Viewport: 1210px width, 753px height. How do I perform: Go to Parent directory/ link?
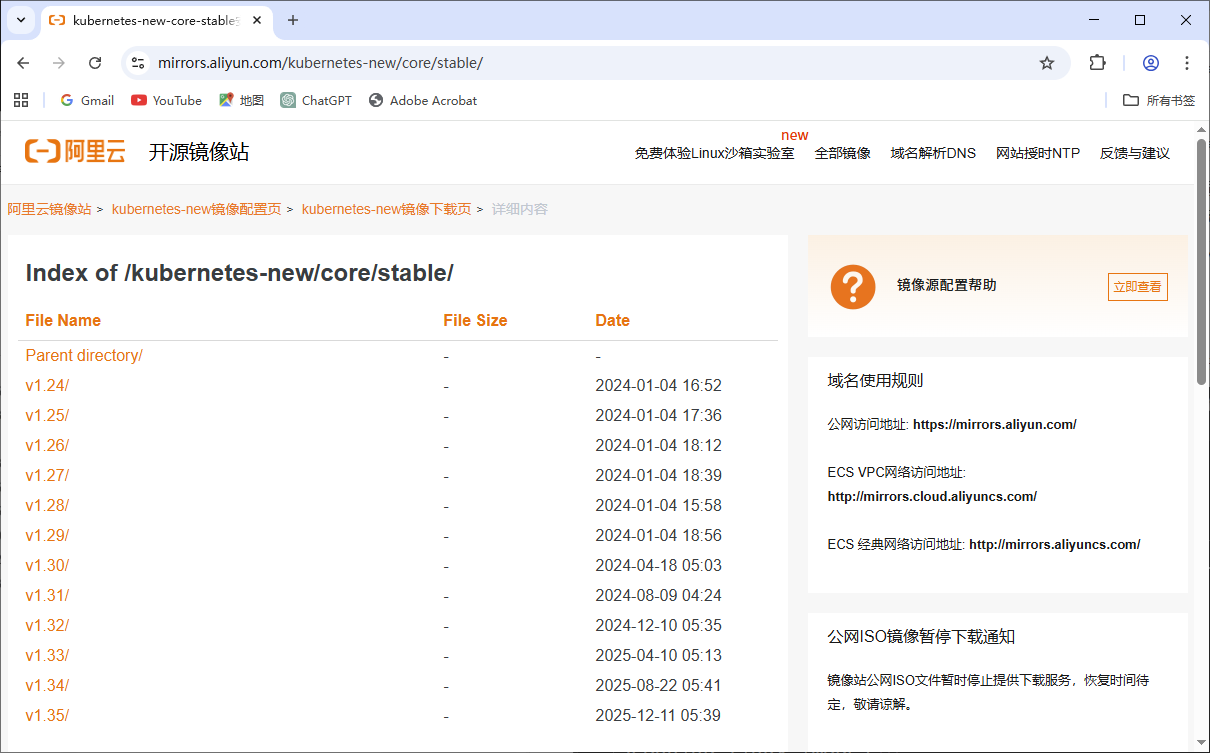(84, 356)
